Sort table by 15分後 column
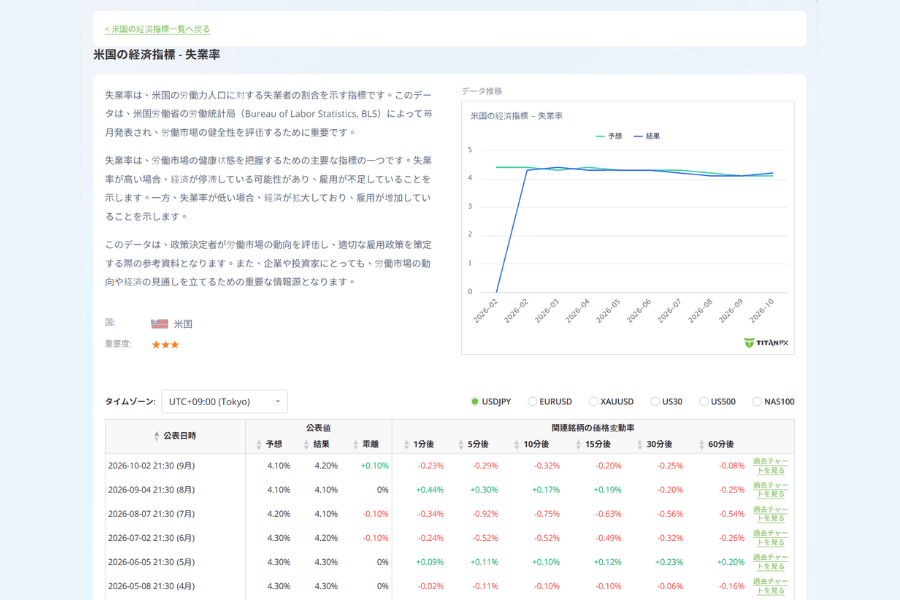The height and width of the screenshot is (600, 900). tap(593, 444)
